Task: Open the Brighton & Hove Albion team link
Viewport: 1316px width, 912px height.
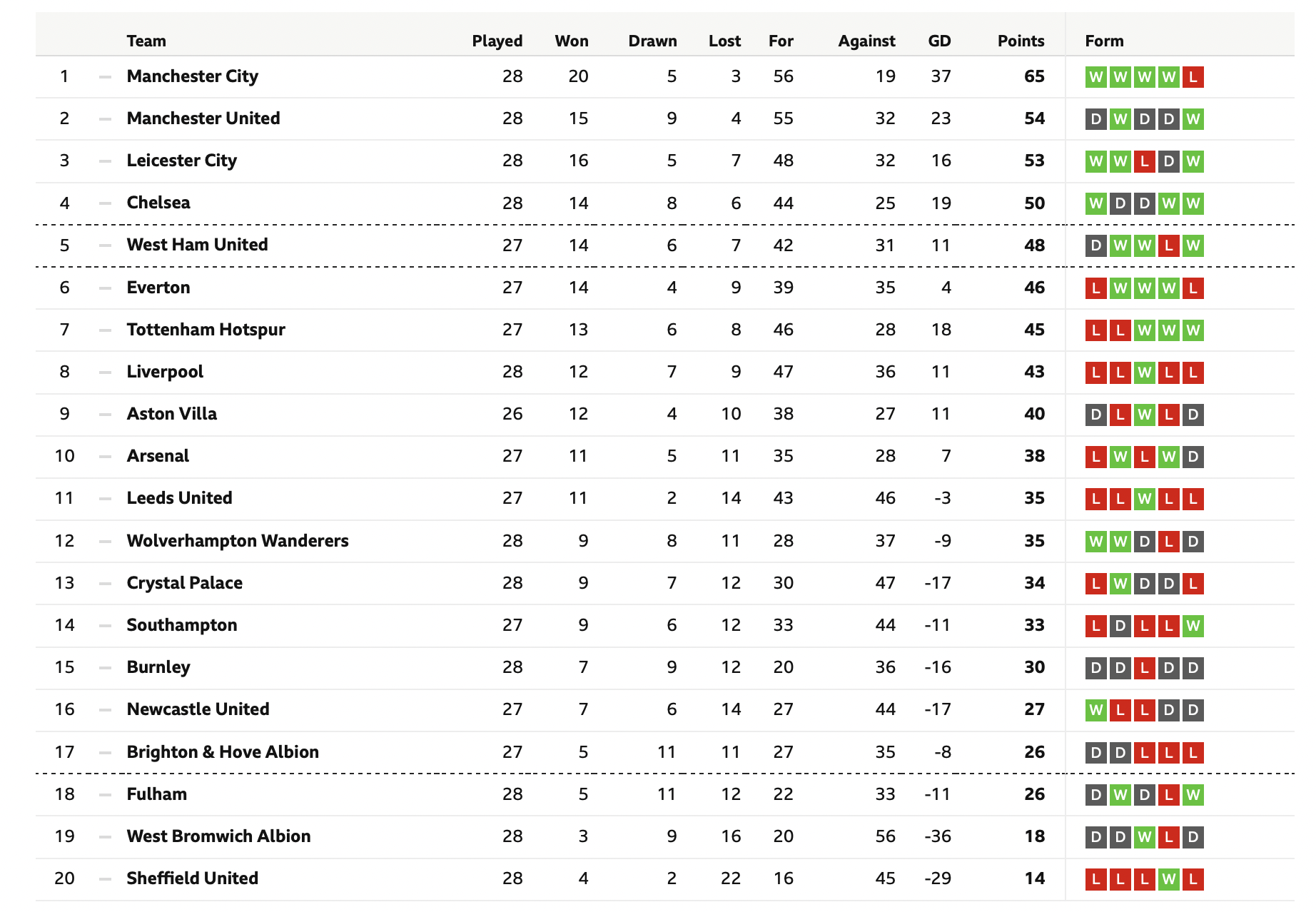Action: tap(223, 752)
